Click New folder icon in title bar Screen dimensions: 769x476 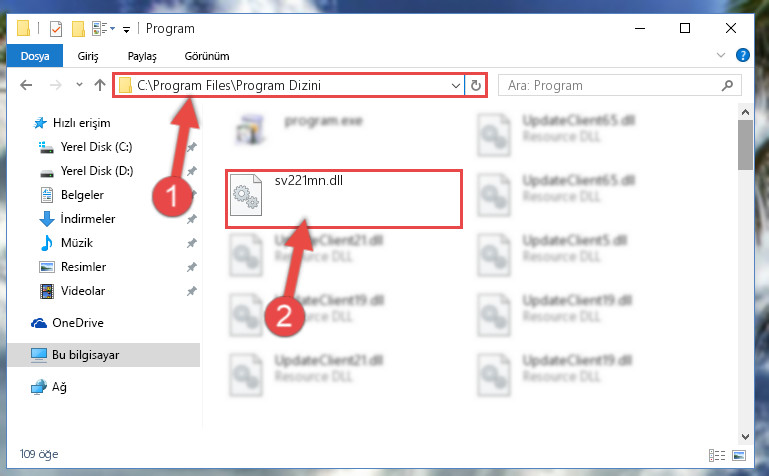[78, 29]
